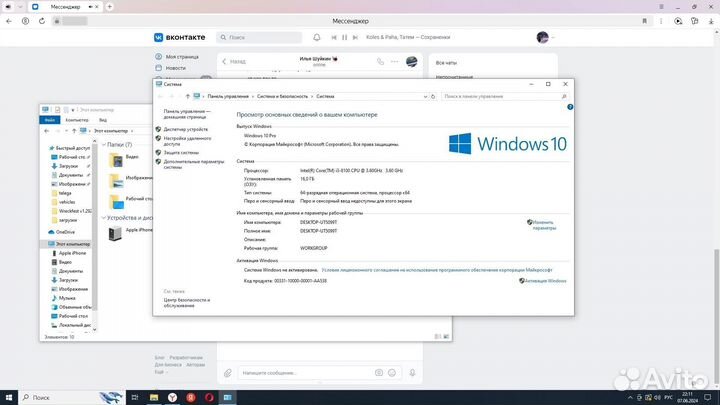
Task: Select the 'Компьютер' ribbon tab
Action: [76, 119]
